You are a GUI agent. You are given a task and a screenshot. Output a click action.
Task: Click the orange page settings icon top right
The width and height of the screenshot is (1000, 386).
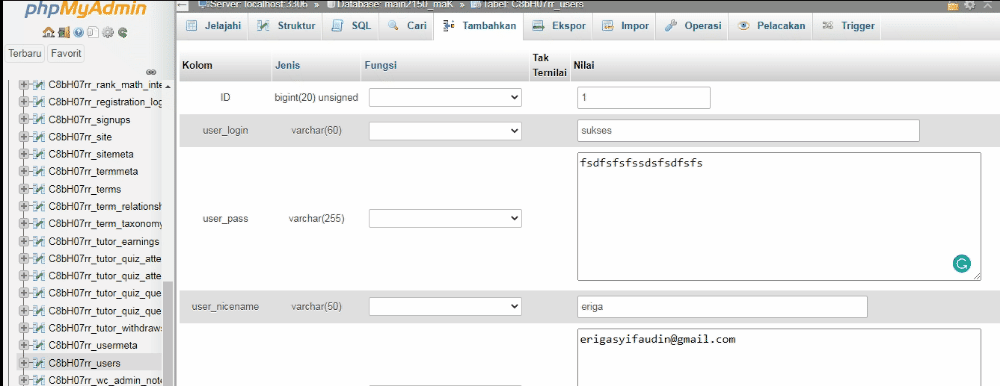[953, 5]
